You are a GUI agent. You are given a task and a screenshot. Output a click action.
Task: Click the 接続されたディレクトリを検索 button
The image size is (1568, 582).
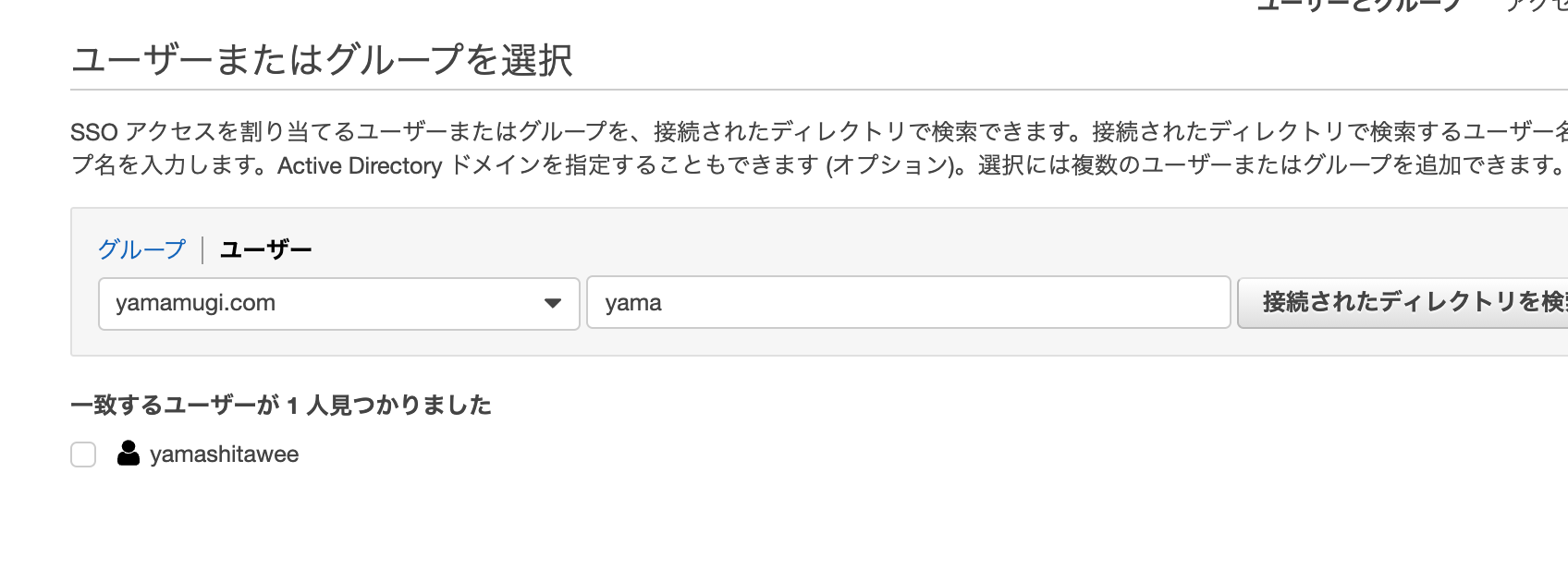[1403, 302]
